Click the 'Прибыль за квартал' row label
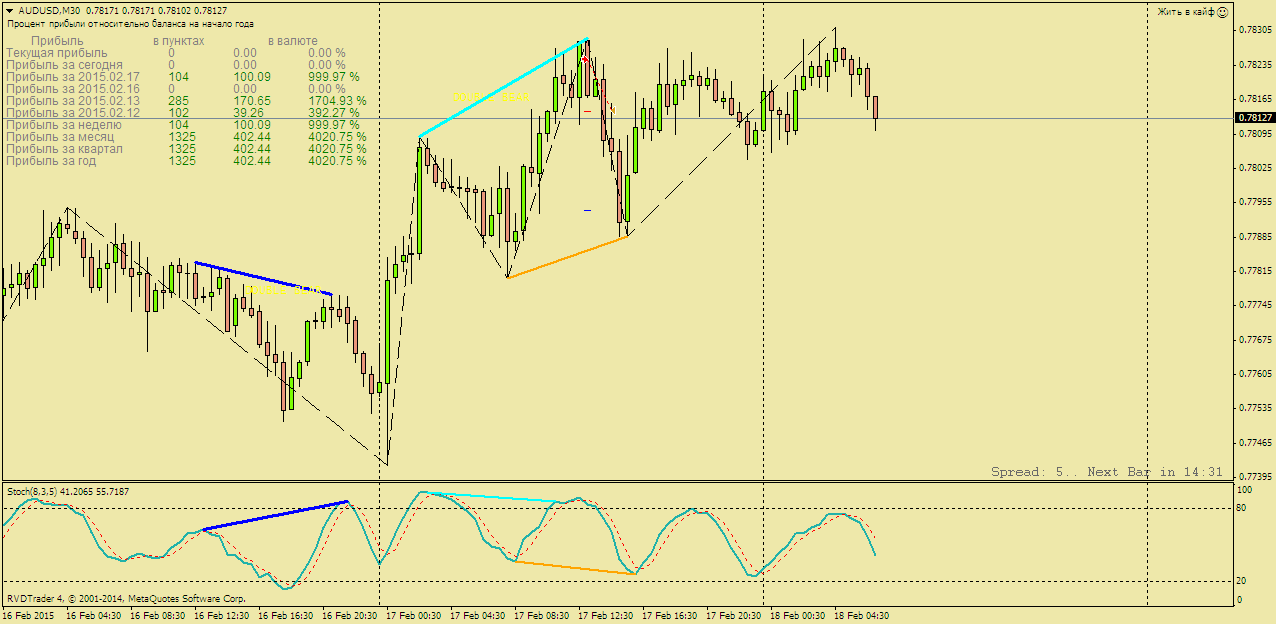Viewport: 1276px width, 624px height. point(64,148)
